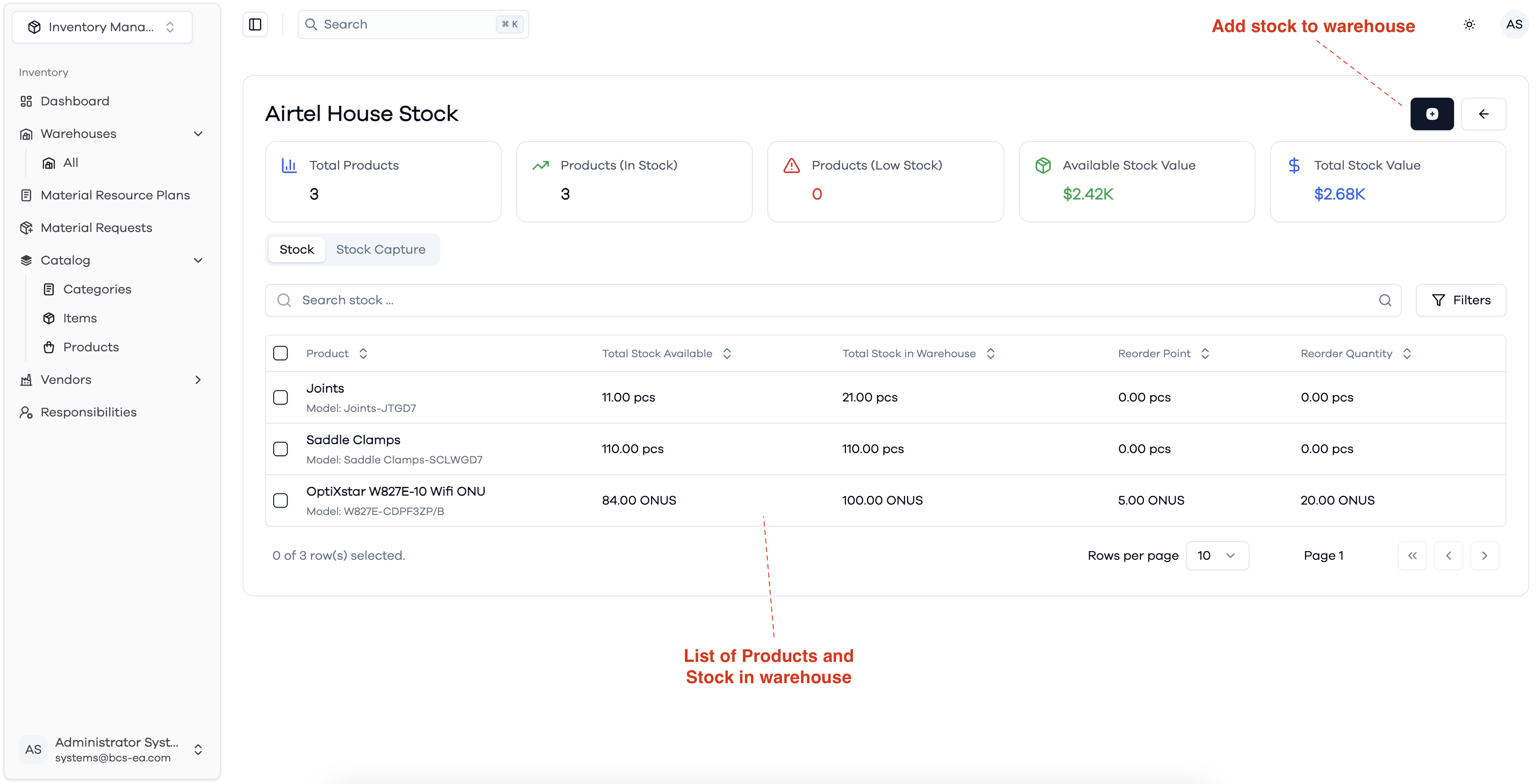This screenshot has width=1540, height=784.
Task: Open the AS user avatar at top right
Action: 1514,24
